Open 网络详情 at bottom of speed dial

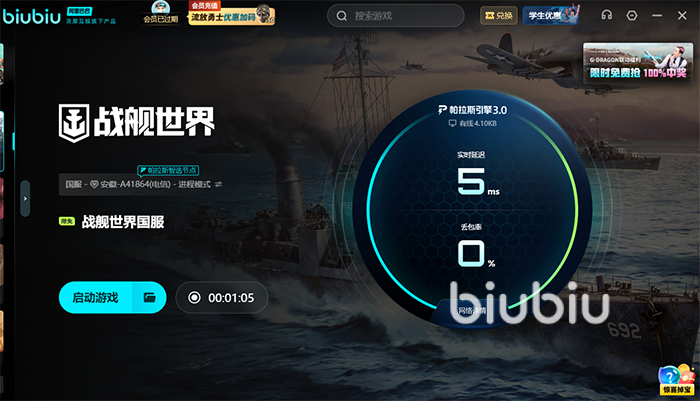pyautogui.click(x=472, y=311)
